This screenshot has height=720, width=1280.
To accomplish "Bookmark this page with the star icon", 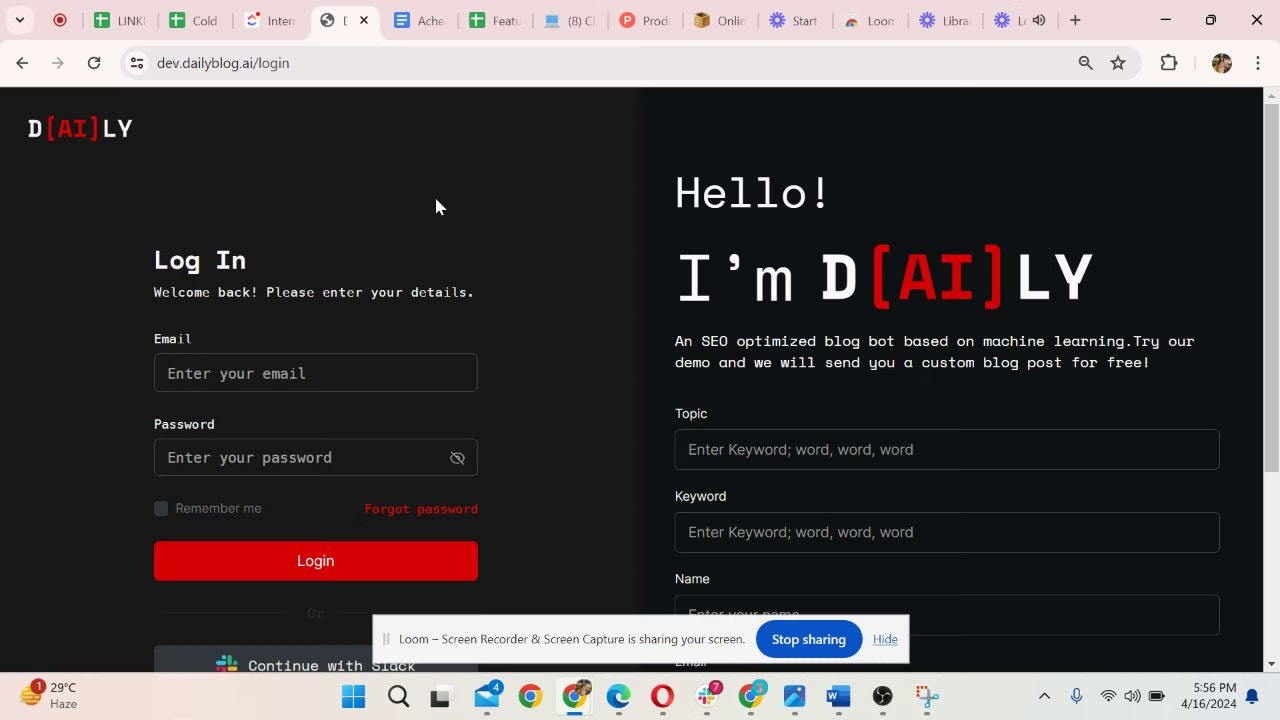I will 1118,62.
